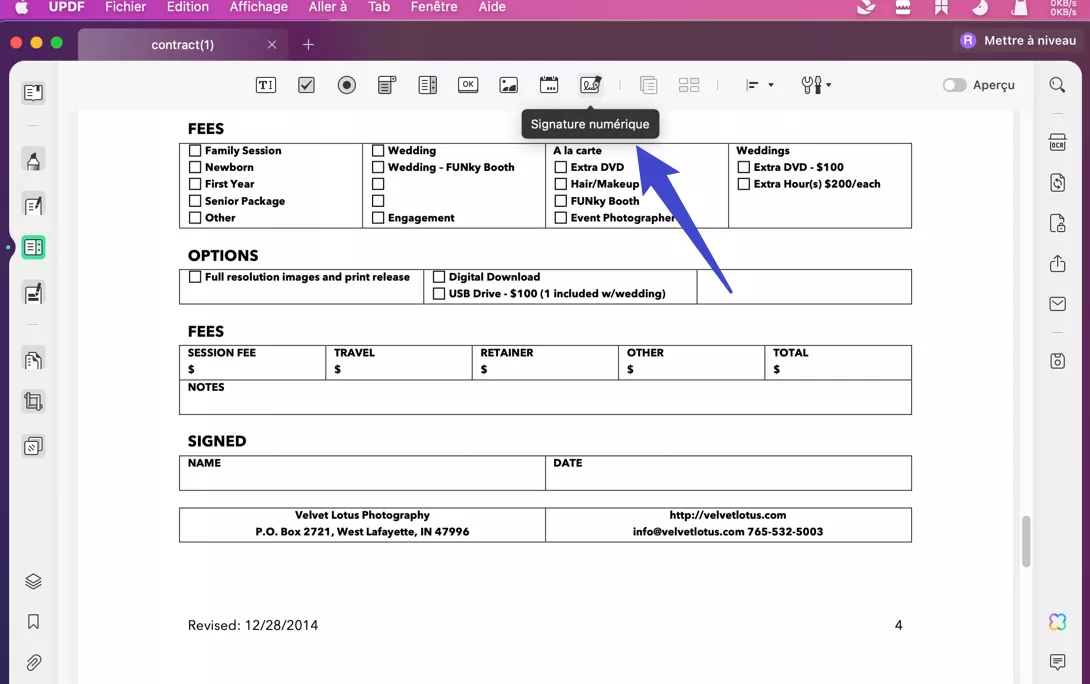
Task: Click the OCR recognition icon
Action: pyautogui.click(x=1057, y=142)
